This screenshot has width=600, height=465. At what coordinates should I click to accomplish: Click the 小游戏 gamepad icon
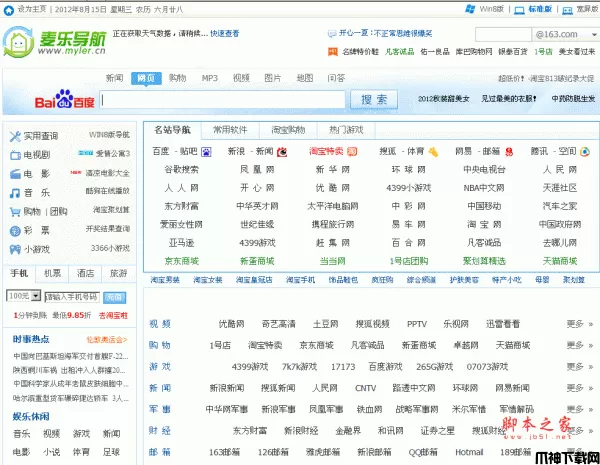(15, 250)
